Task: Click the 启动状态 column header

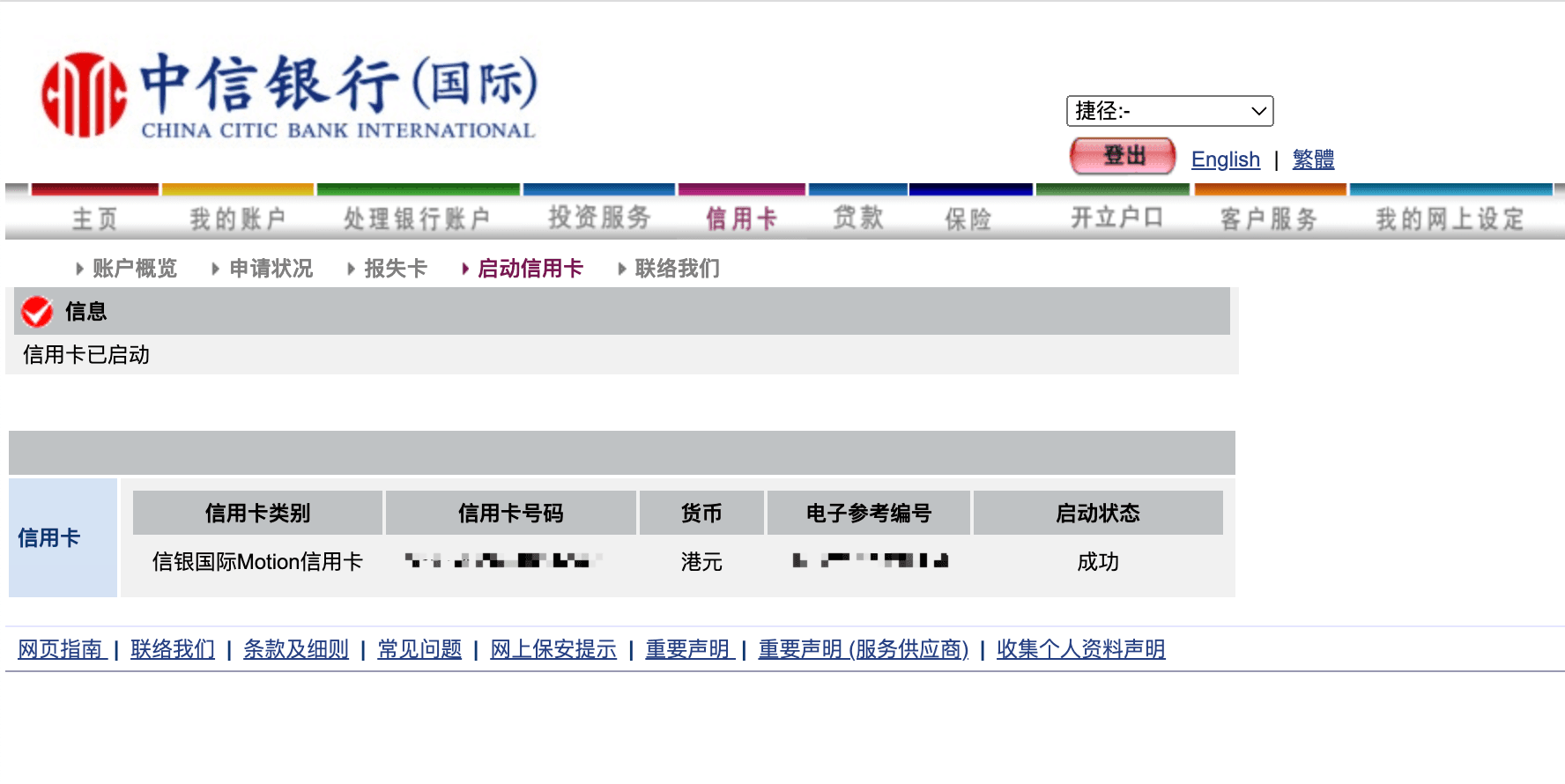Action: point(1098,513)
